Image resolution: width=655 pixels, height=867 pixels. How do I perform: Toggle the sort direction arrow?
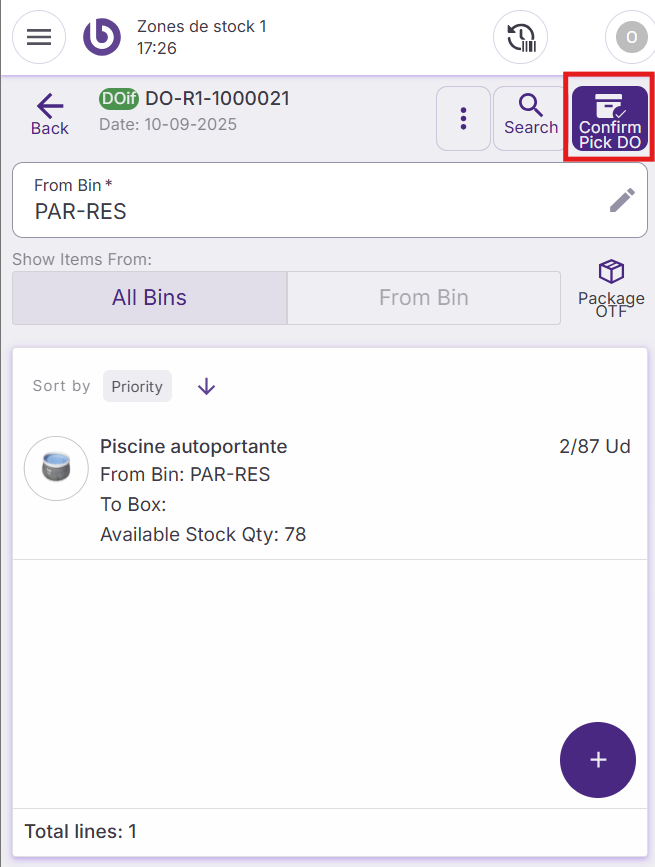206,386
